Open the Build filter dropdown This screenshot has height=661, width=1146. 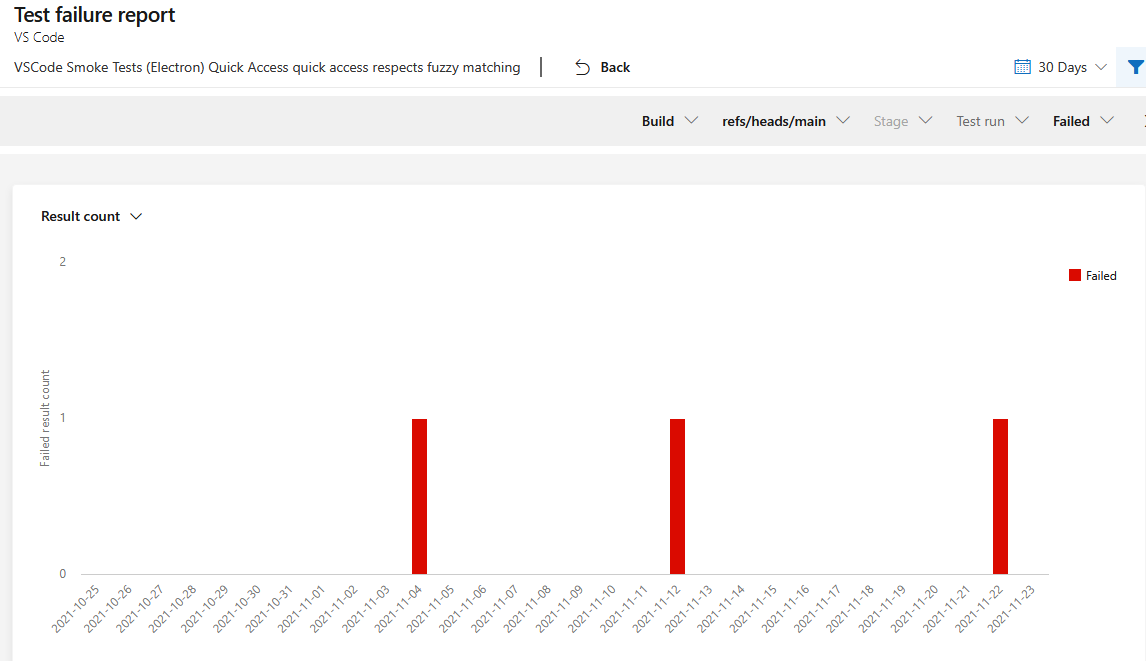670,121
